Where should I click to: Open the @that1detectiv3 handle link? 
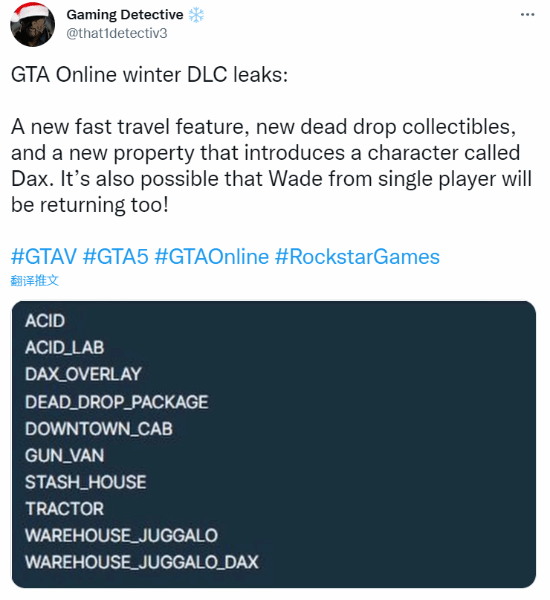[x=117, y=33]
